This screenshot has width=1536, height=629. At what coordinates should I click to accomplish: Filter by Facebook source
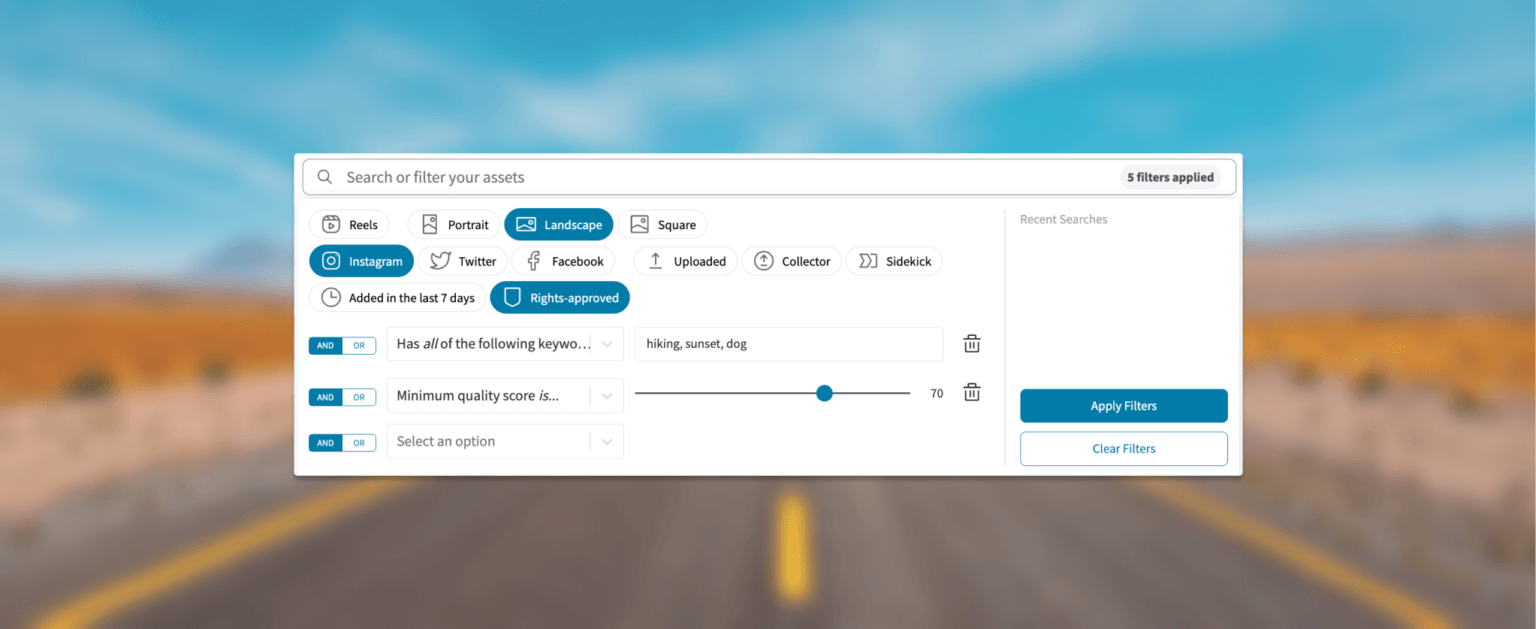point(565,261)
